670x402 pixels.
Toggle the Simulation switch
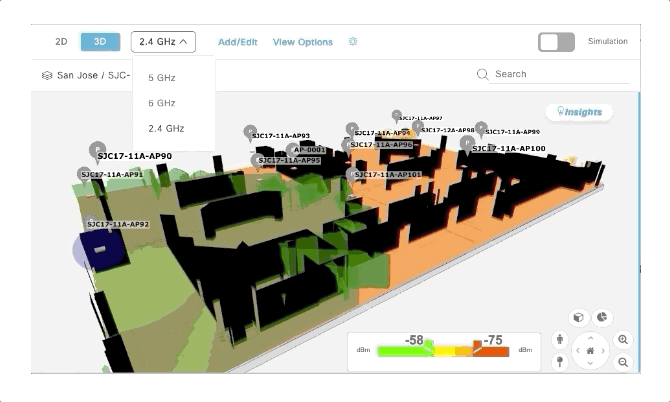tap(556, 42)
